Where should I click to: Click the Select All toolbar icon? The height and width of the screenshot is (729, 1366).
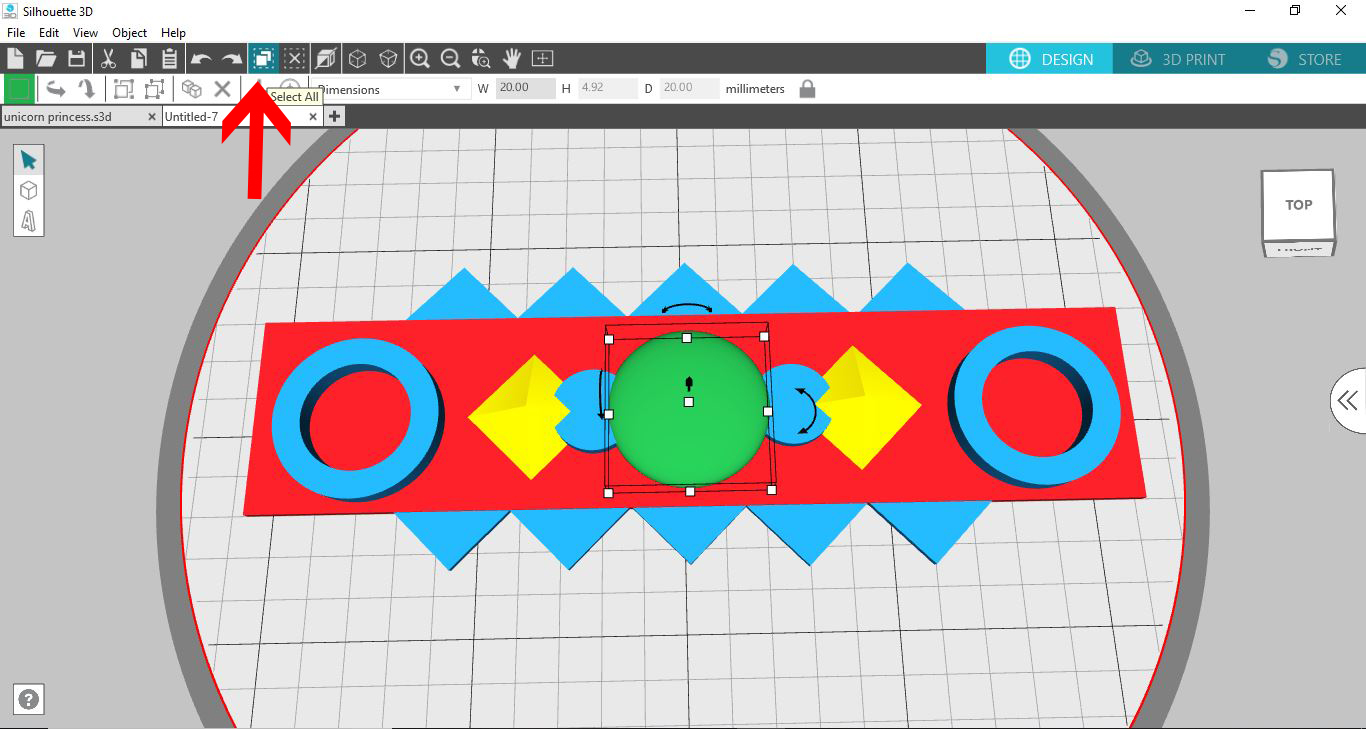(x=263, y=58)
